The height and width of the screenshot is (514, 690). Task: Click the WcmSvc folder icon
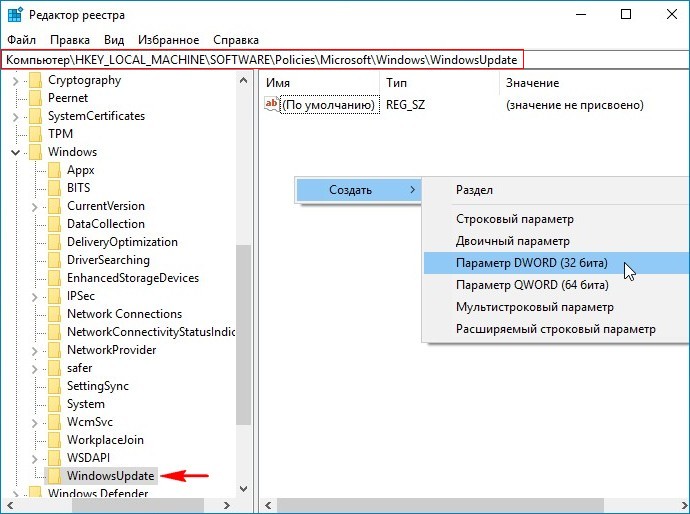point(54,422)
